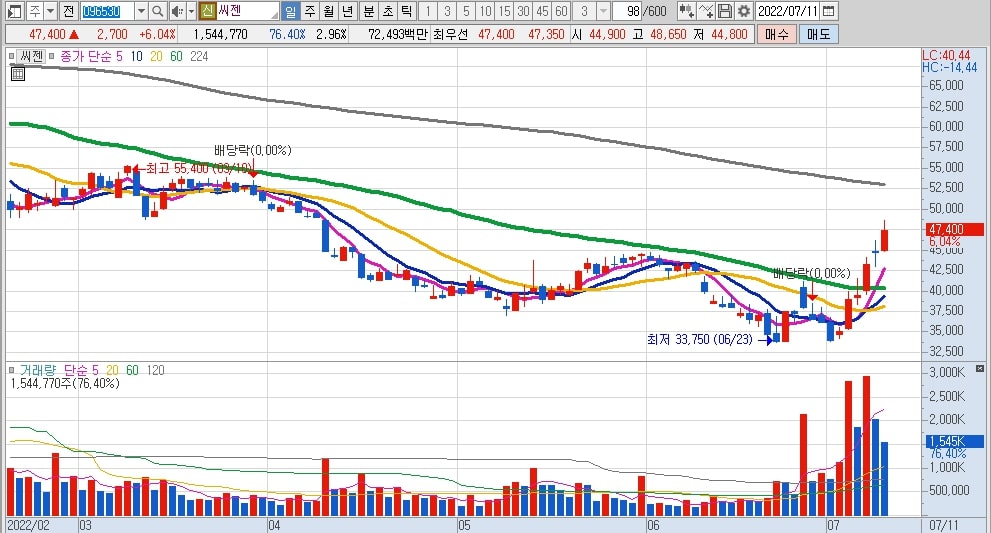Screen dimensions: 991x533
Task: Expand the 씨젠 stock name field corner
Action: click(275, 15)
